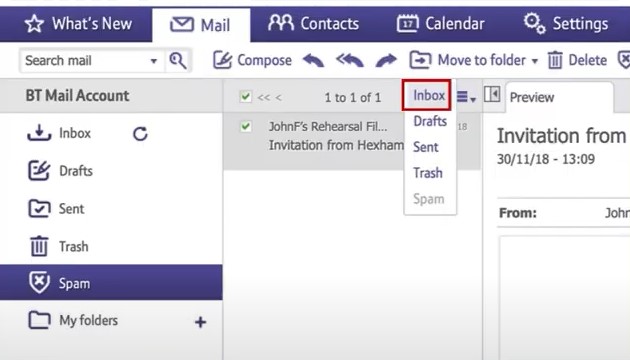Image resolution: width=630 pixels, height=360 pixels.
Task: Open the Trash folder in the sidebar
Action: point(59,246)
